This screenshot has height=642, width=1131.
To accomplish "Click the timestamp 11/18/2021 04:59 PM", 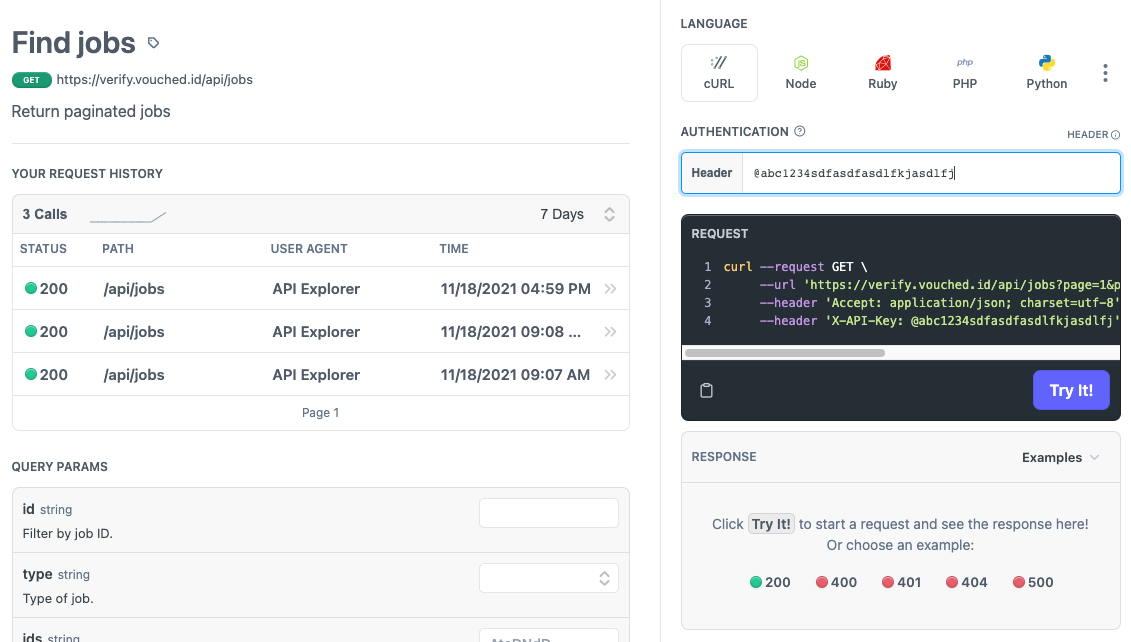I will (x=516, y=289).
